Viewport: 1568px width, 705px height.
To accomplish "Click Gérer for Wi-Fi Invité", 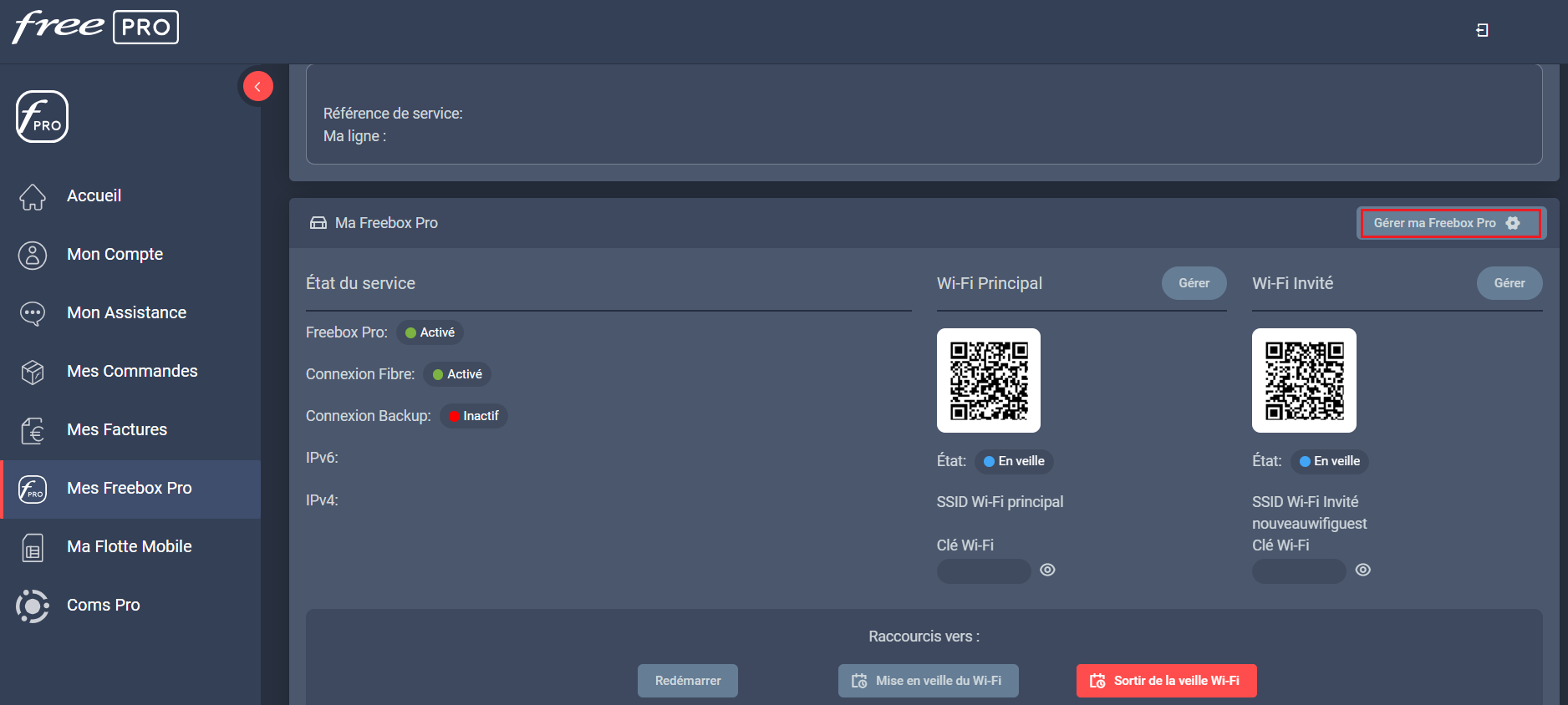I will click(x=1509, y=283).
